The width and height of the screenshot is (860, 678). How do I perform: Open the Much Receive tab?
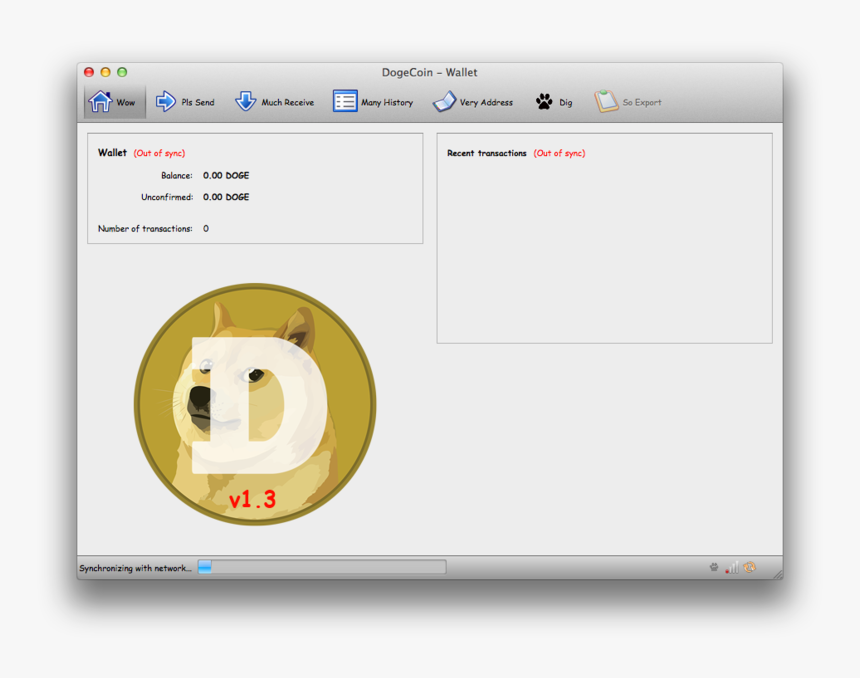point(274,102)
